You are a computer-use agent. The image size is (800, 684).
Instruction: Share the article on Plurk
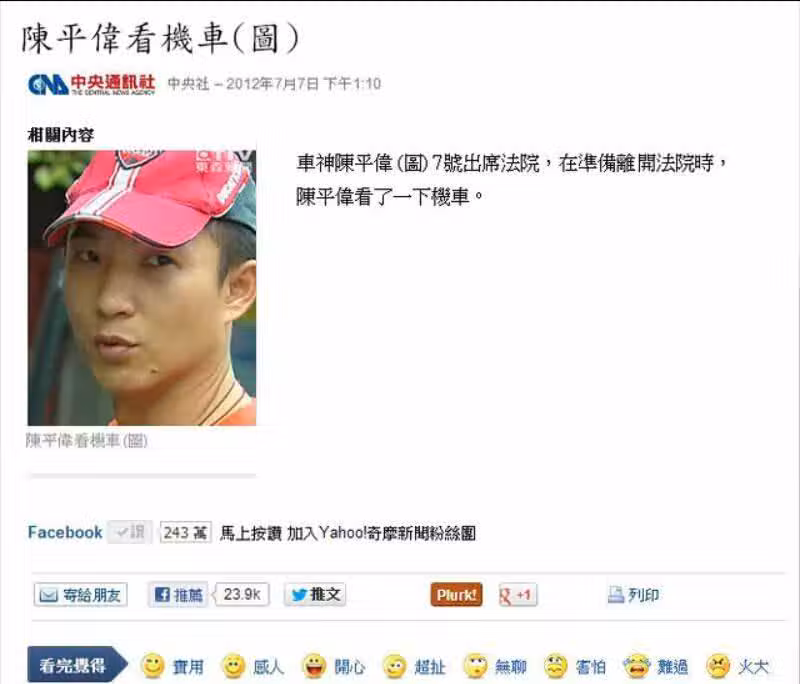(x=456, y=595)
